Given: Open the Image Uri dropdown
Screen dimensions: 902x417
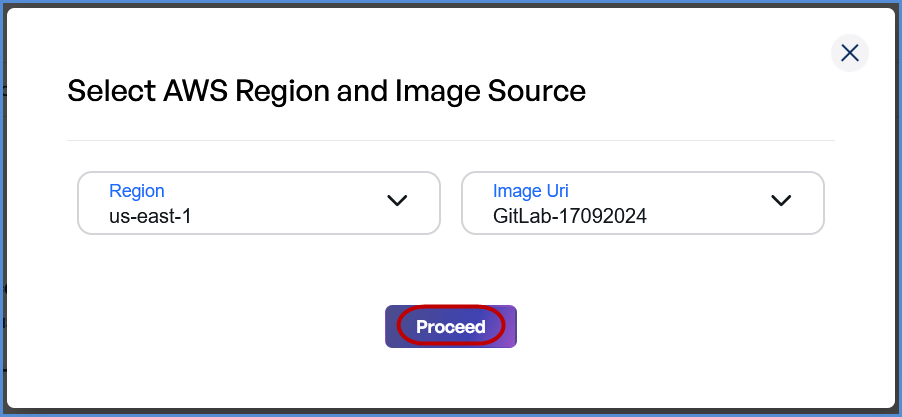Looking at the screenshot, I should click(642, 203).
